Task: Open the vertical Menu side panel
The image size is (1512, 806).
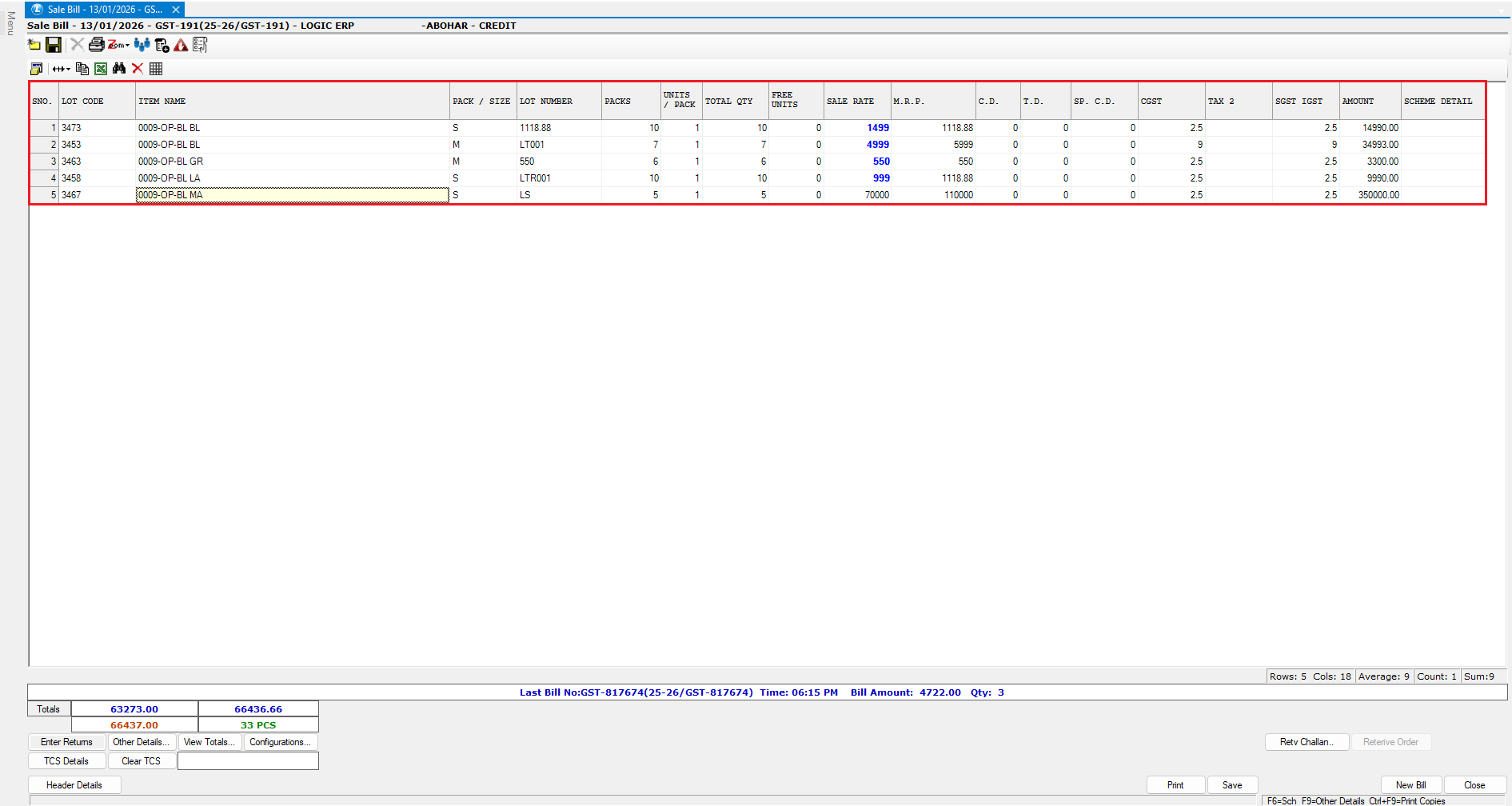Action: tap(10, 24)
